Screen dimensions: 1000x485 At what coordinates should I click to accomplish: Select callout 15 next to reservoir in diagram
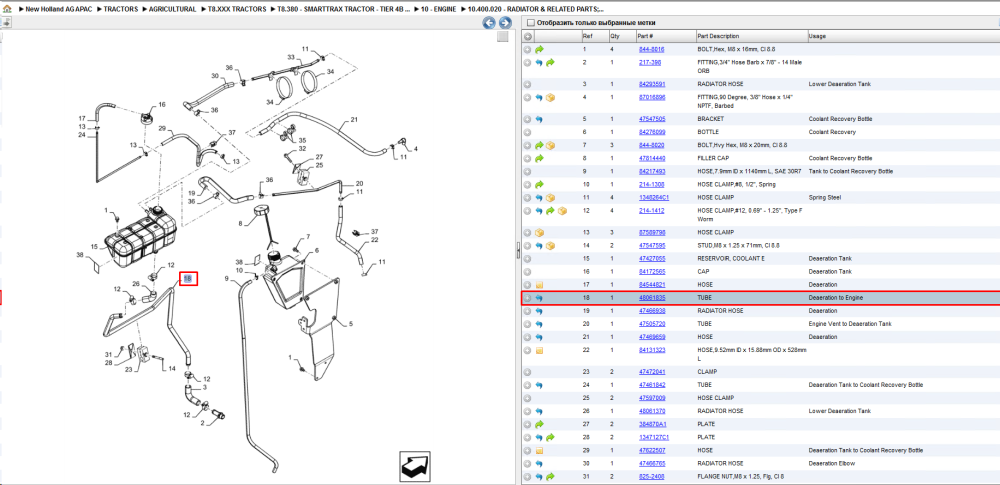(x=94, y=246)
